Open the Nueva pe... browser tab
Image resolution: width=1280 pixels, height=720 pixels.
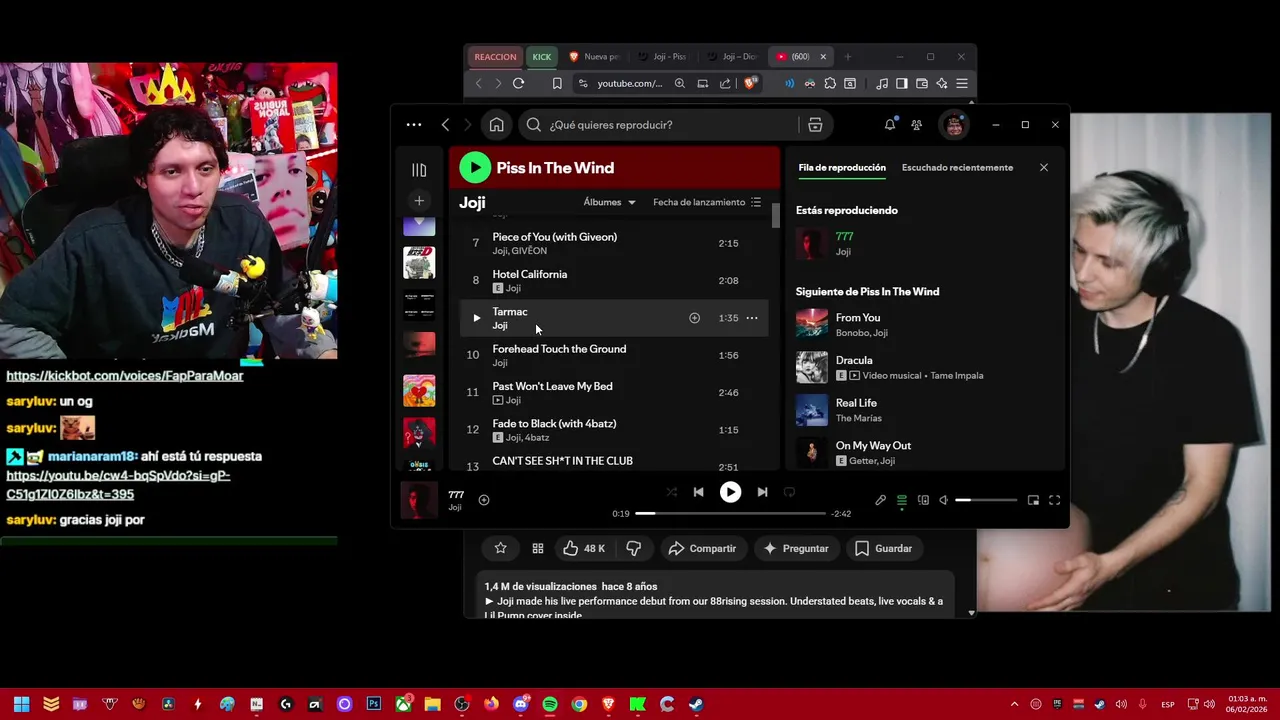(x=595, y=57)
